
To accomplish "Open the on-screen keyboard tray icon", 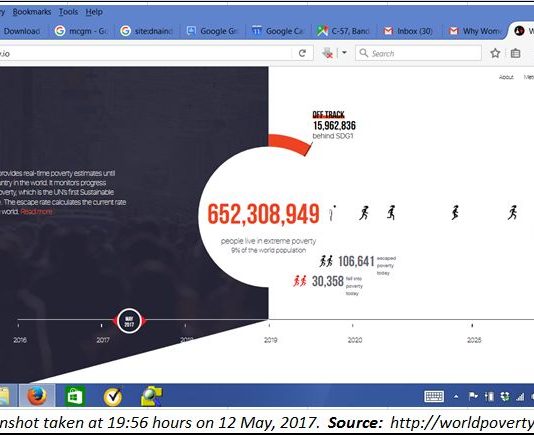I will coord(434,396).
